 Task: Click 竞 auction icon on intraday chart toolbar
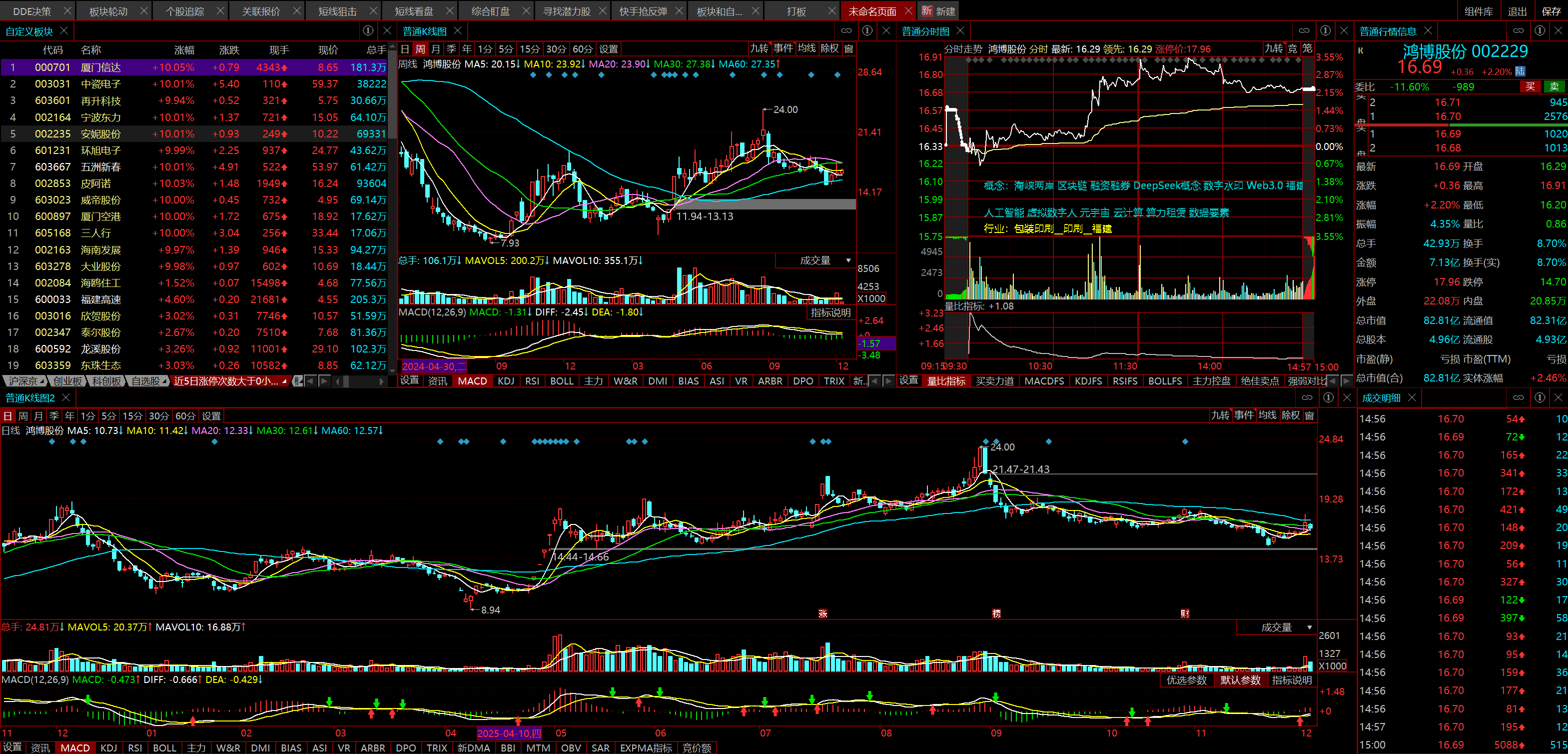(1292, 48)
